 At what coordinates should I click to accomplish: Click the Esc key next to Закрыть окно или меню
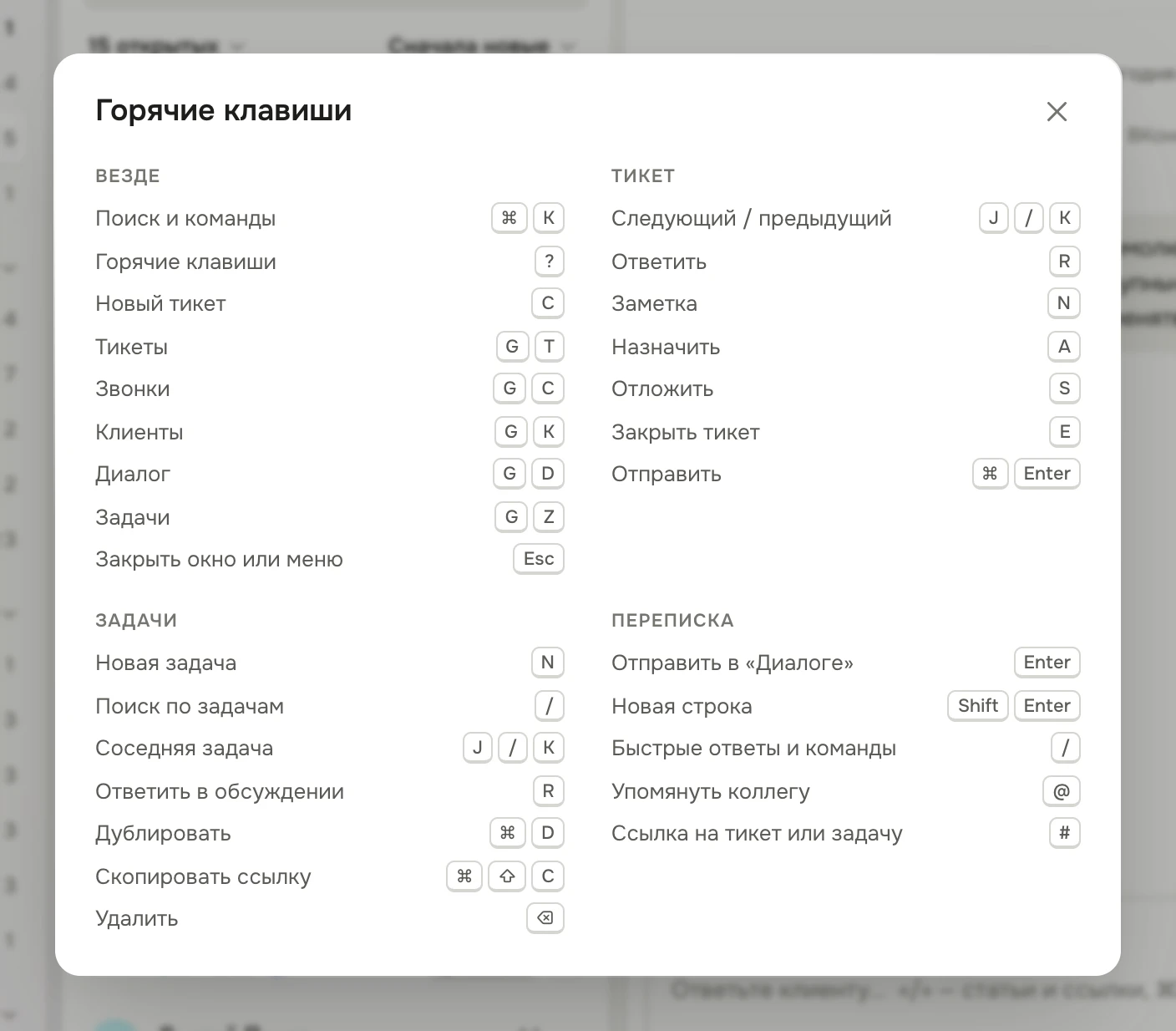539,559
